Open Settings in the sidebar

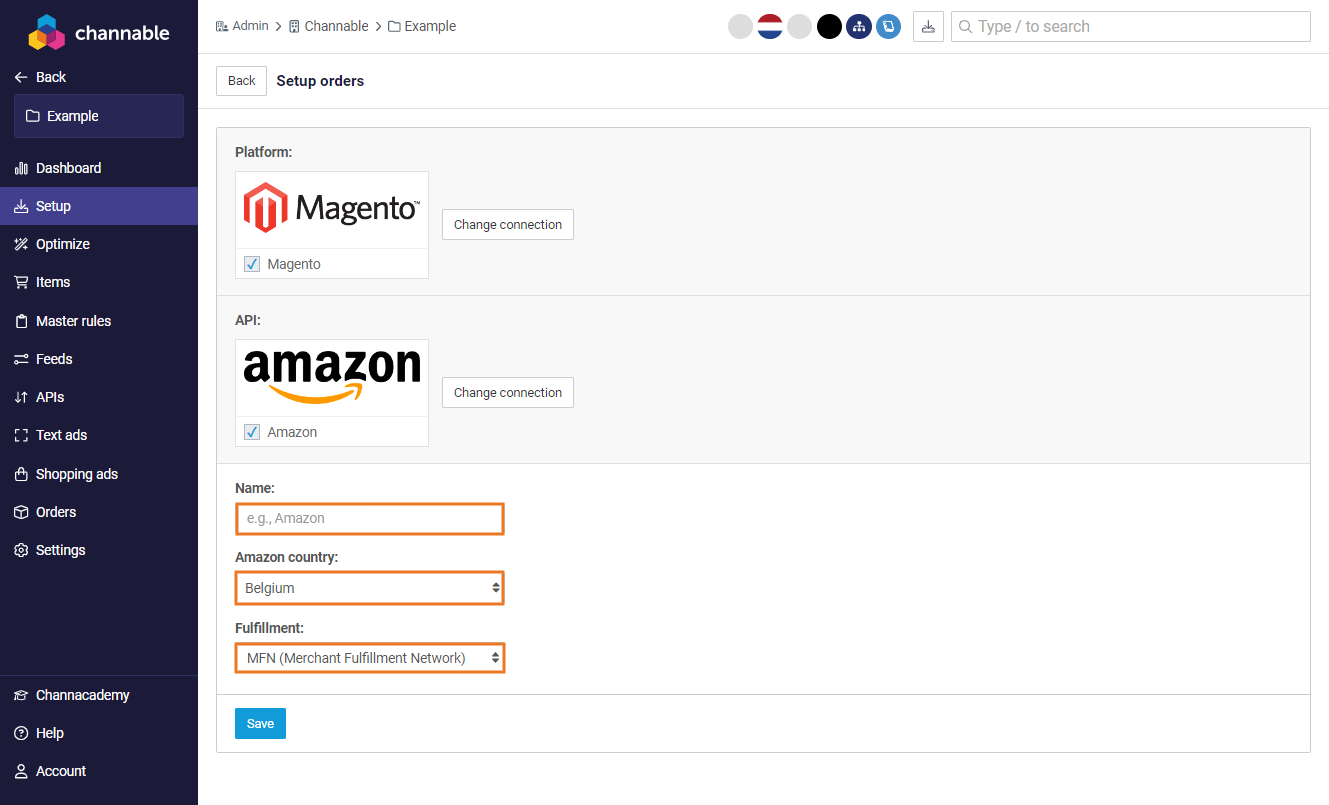[99, 550]
